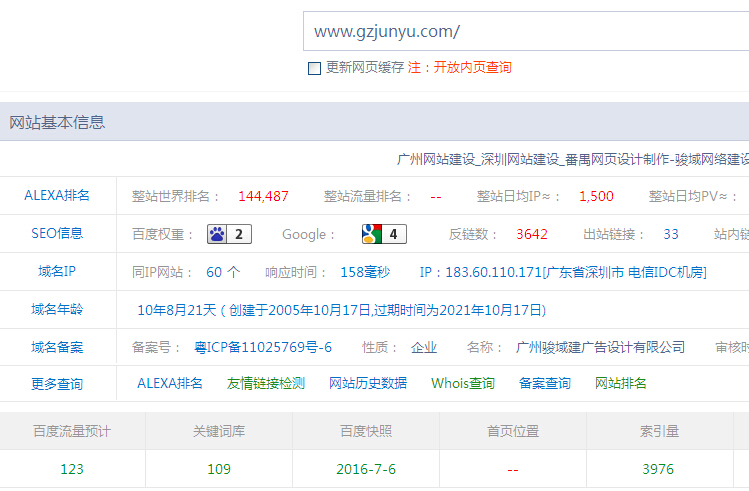
Task: Open the 域名年龄 row label link
Action: click(x=57, y=309)
